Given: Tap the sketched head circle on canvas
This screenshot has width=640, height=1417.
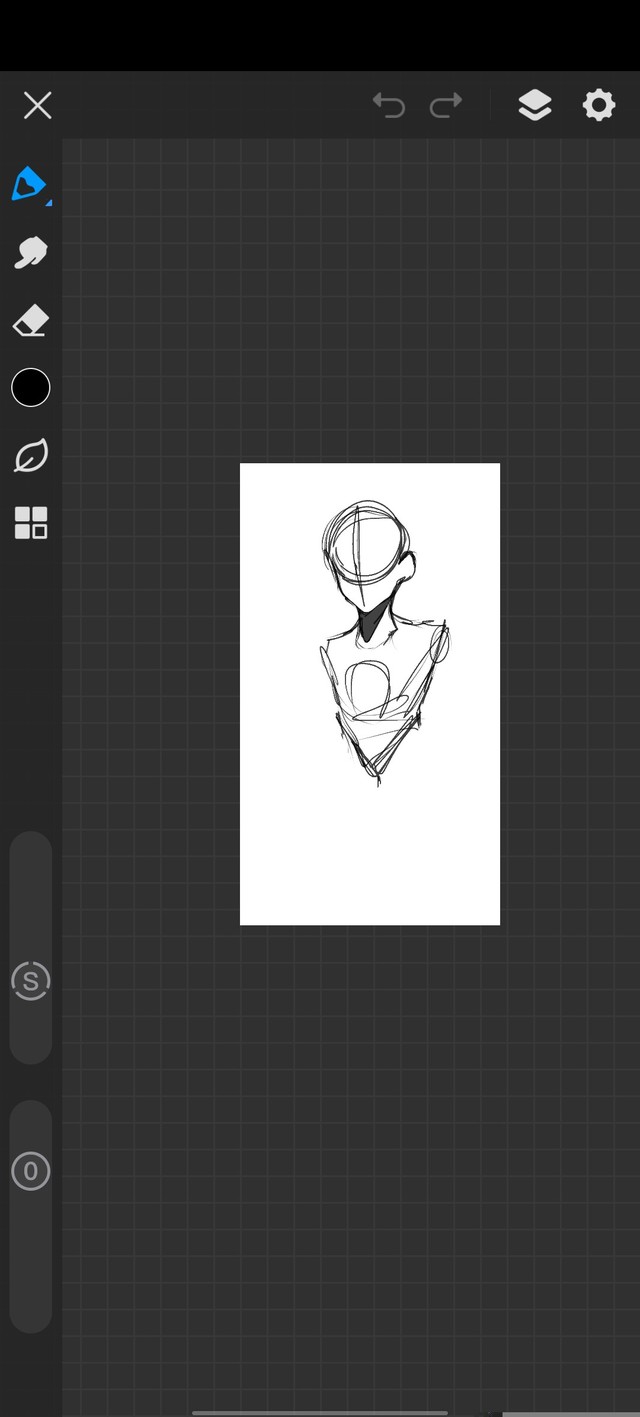Looking at the screenshot, I should point(365,543).
